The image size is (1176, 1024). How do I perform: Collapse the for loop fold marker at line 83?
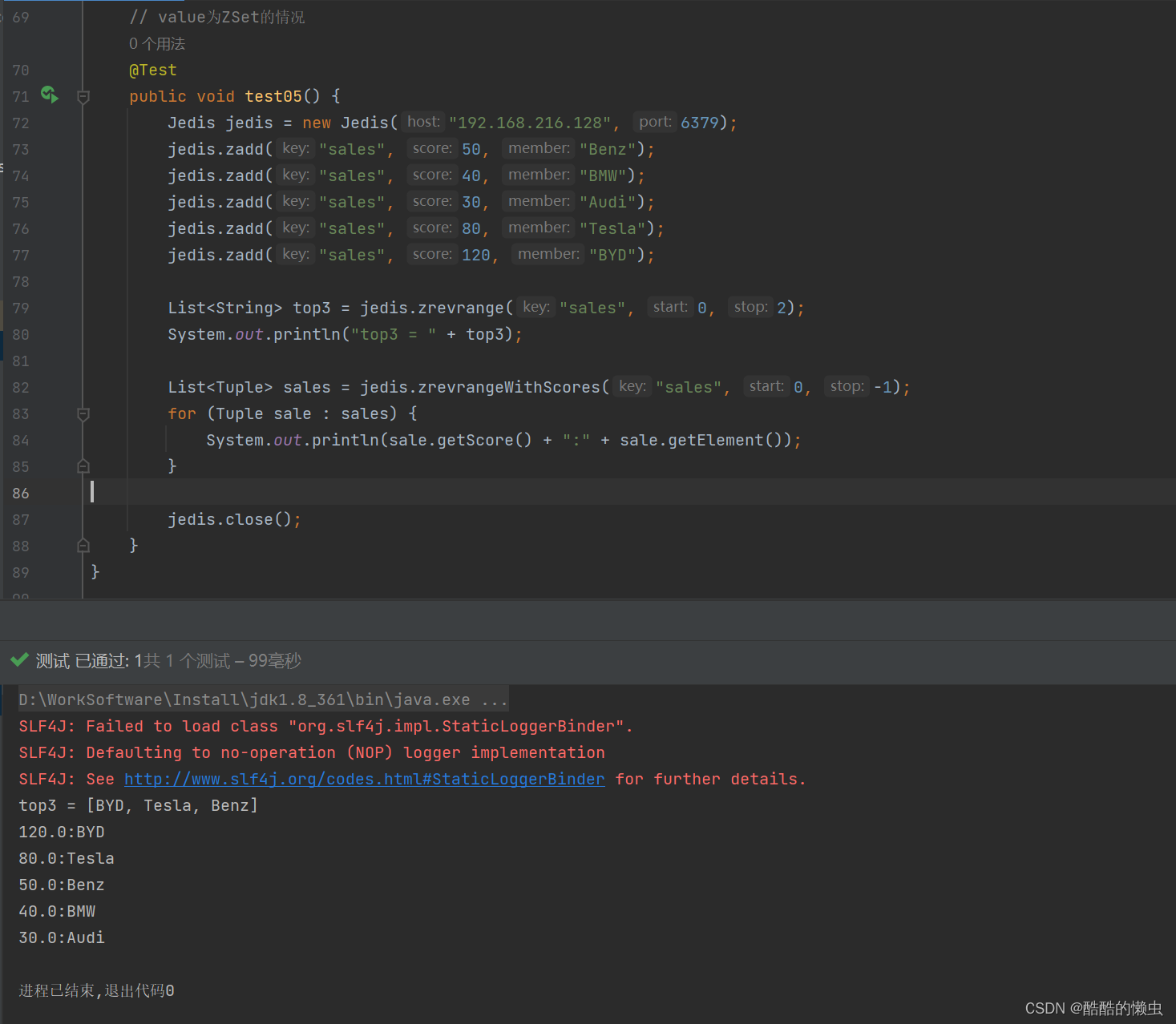[83, 414]
